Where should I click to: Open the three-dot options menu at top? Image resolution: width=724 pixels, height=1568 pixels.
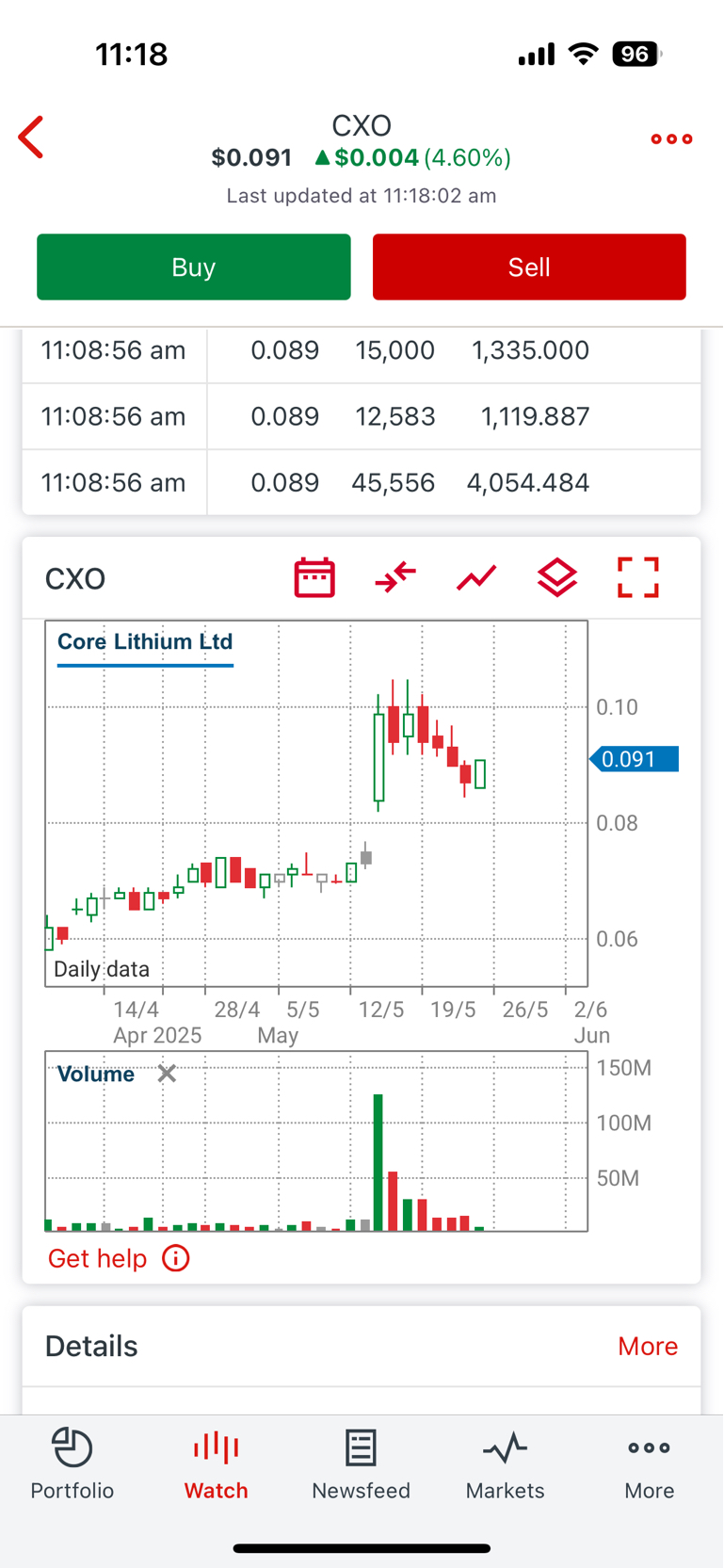pyautogui.click(x=671, y=138)
